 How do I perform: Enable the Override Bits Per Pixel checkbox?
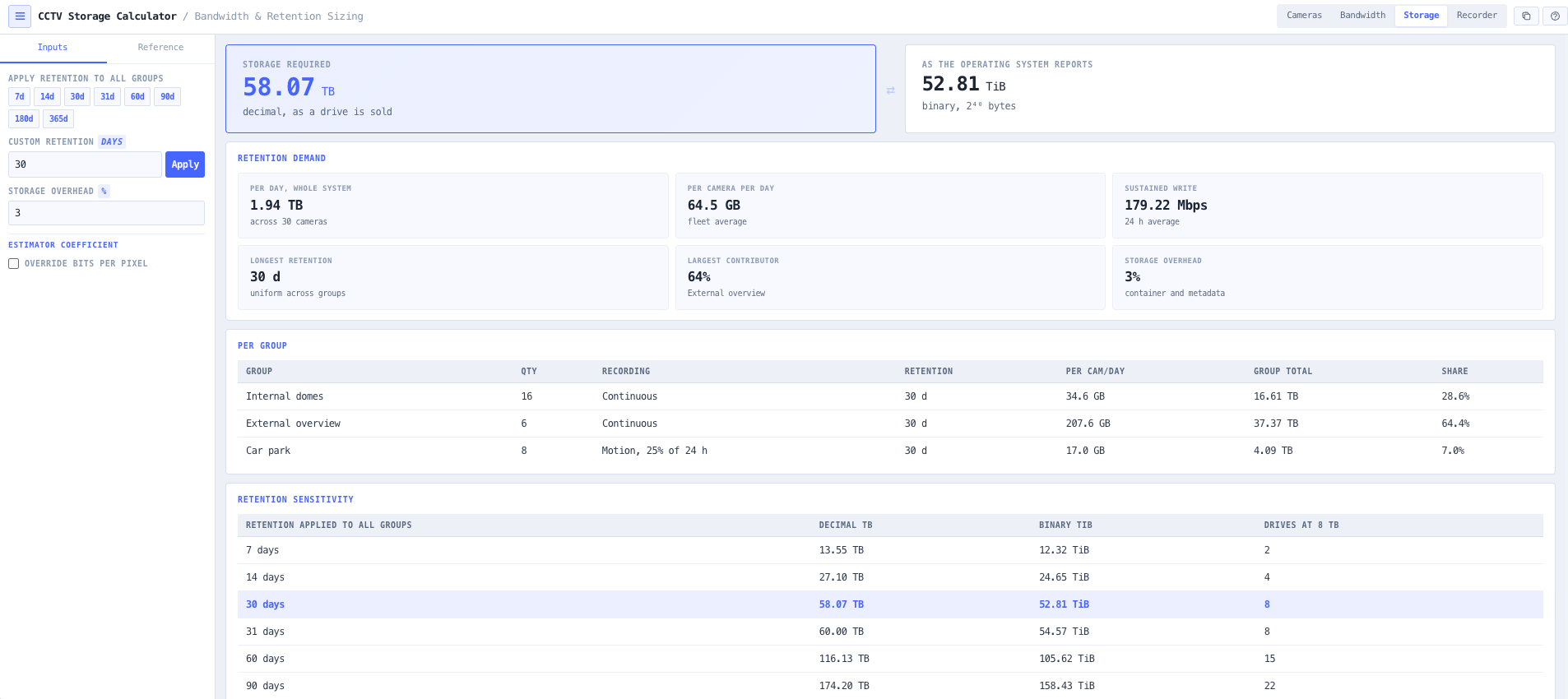pyautogui.click(x=14, y=264)
